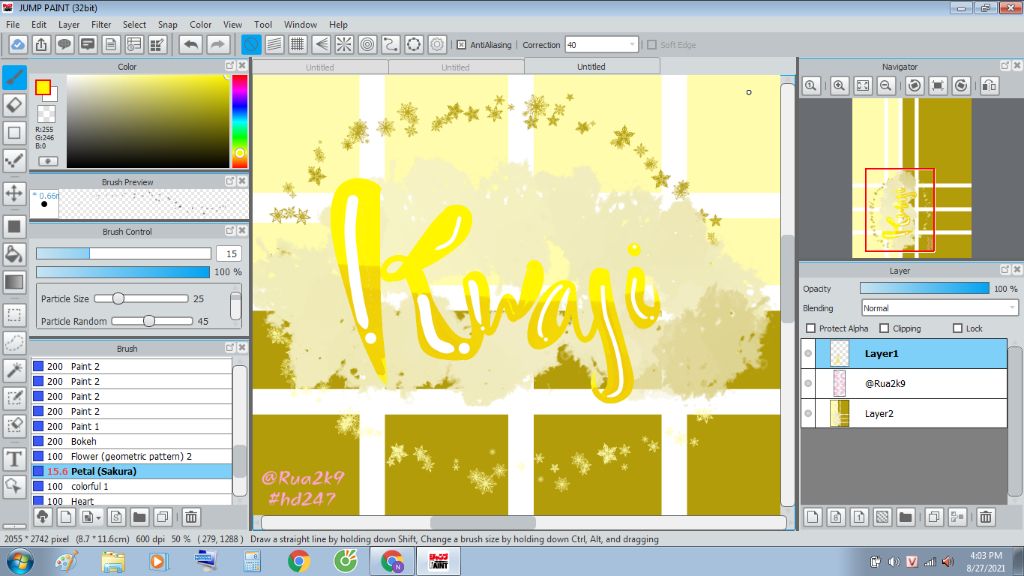Select the Gradient tool
This screenshot has width=1024, height=576.
pyautogui.click(x=14, y=282)
